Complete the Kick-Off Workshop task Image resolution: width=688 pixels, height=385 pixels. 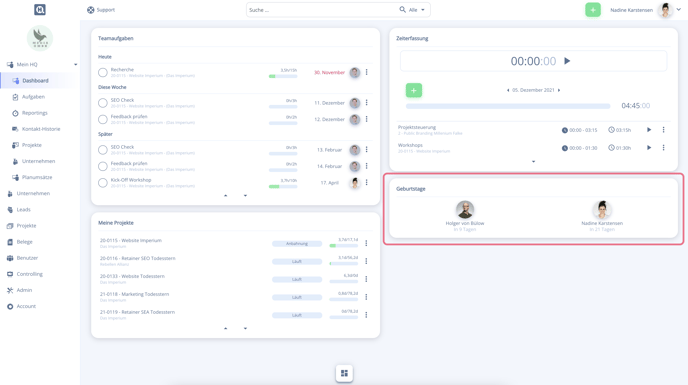coord(103,183)
